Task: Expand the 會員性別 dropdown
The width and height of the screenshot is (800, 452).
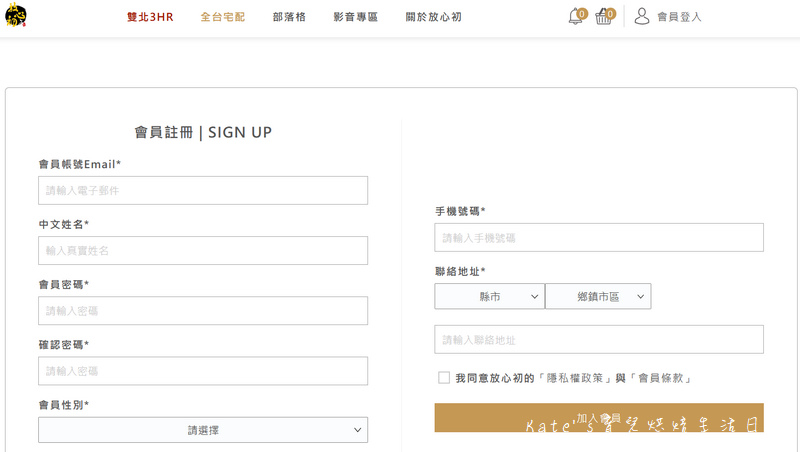Action: [x=203, y=430]
